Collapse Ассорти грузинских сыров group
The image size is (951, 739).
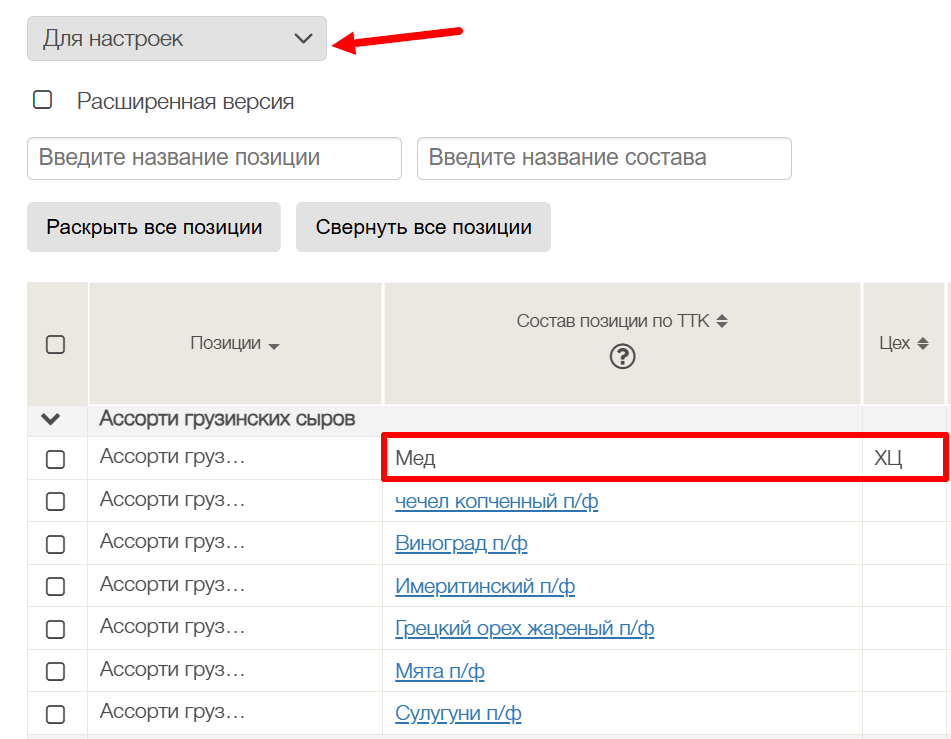[x=50, y=419]
